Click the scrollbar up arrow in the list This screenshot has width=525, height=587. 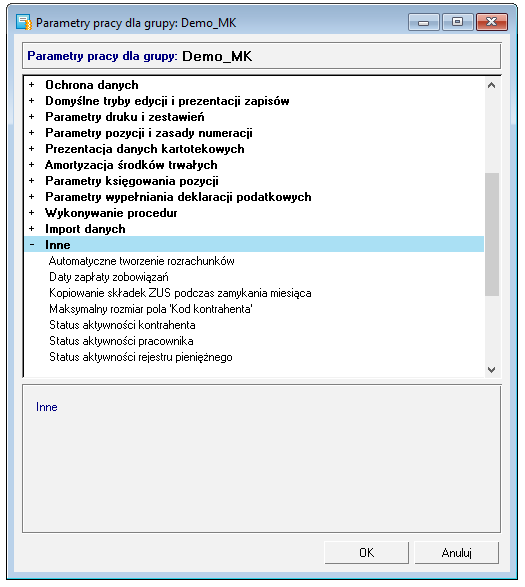(x=492, y=85)
